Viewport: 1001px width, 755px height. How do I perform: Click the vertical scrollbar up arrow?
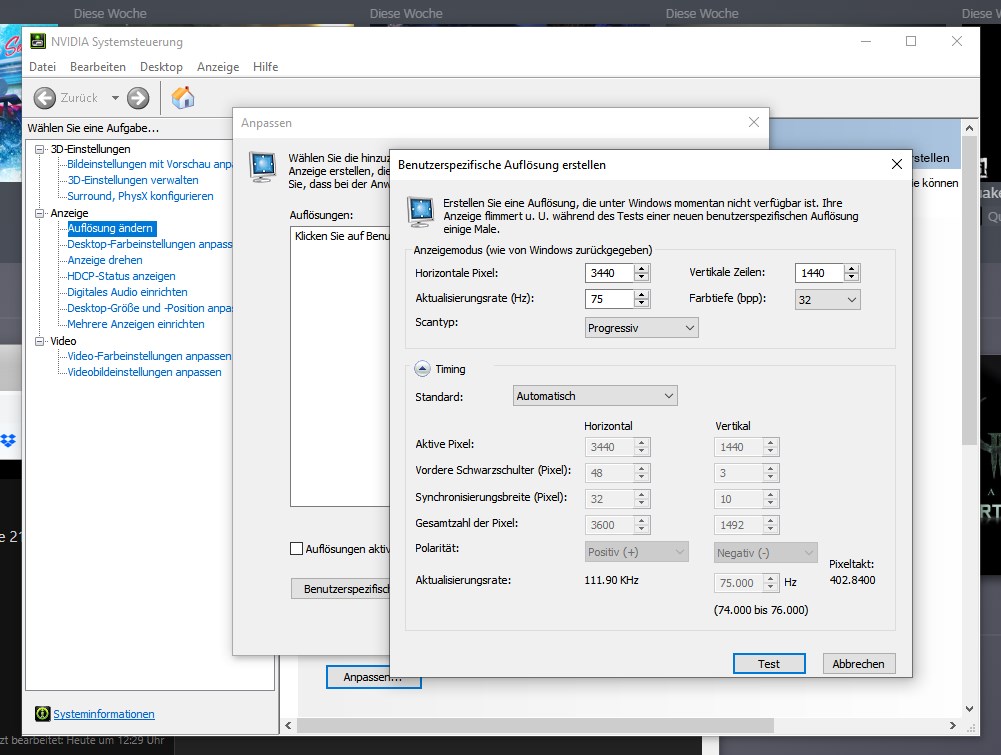[x=969, y=128]
